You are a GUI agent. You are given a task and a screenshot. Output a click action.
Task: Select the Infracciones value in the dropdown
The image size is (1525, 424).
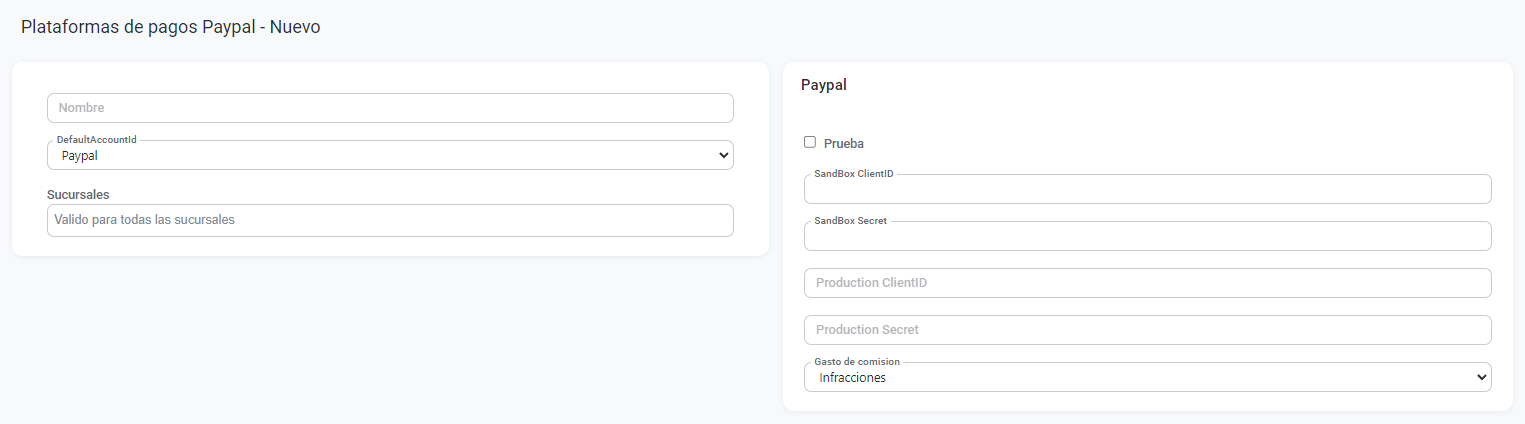[x=852, y=378]
